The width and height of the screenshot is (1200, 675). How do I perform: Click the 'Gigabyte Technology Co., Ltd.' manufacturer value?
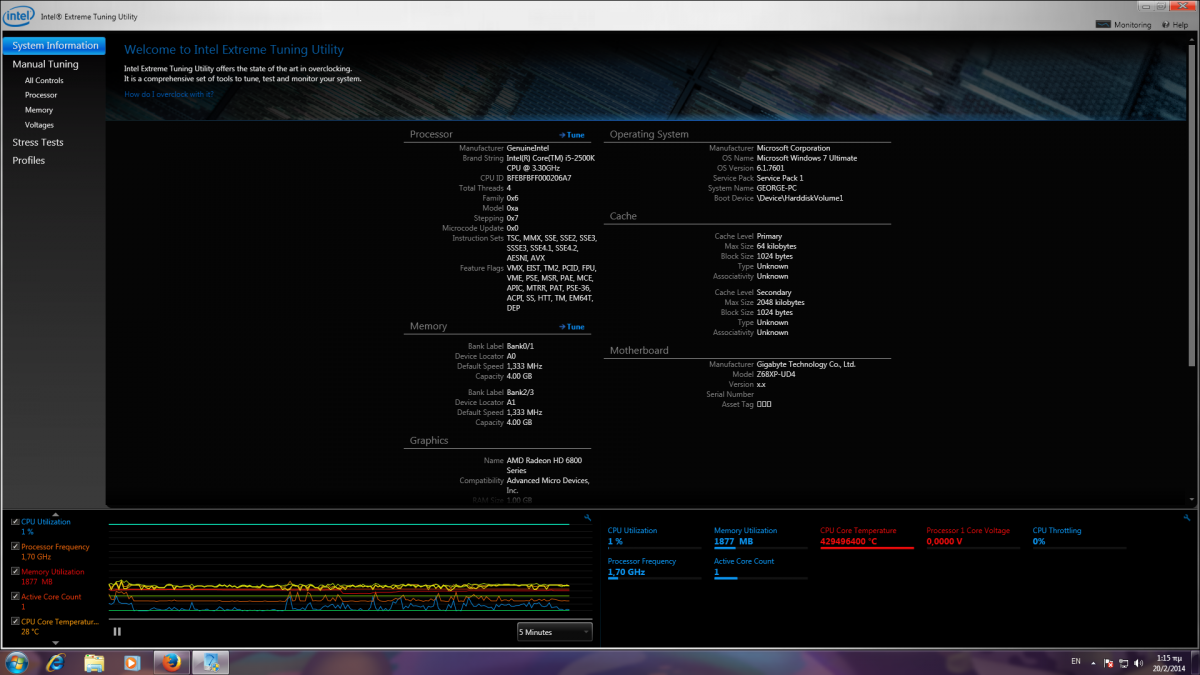point(806,364)
